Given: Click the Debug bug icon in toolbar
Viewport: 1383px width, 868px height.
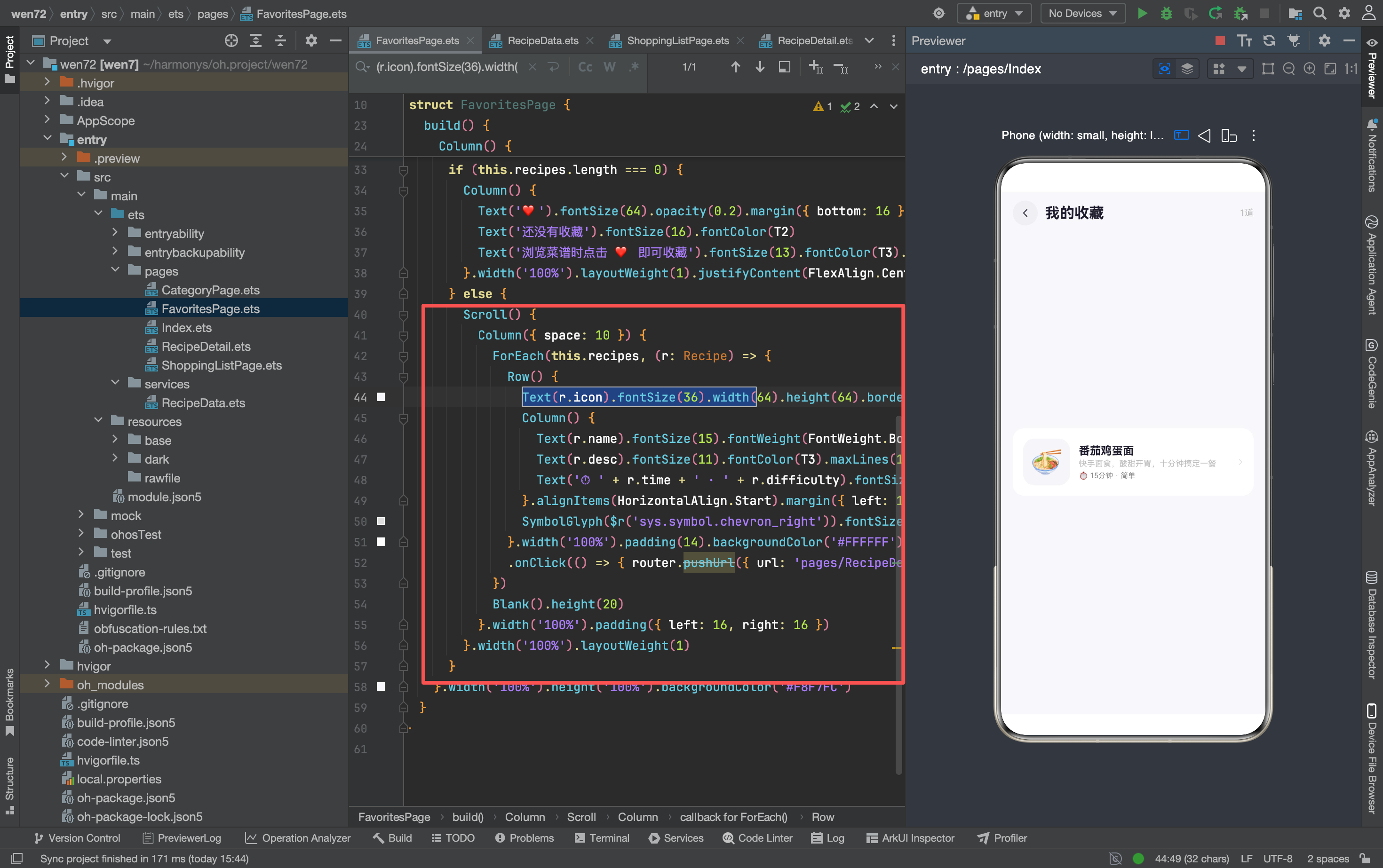Looking at the screenshot, I should (x=1167, y=13).
